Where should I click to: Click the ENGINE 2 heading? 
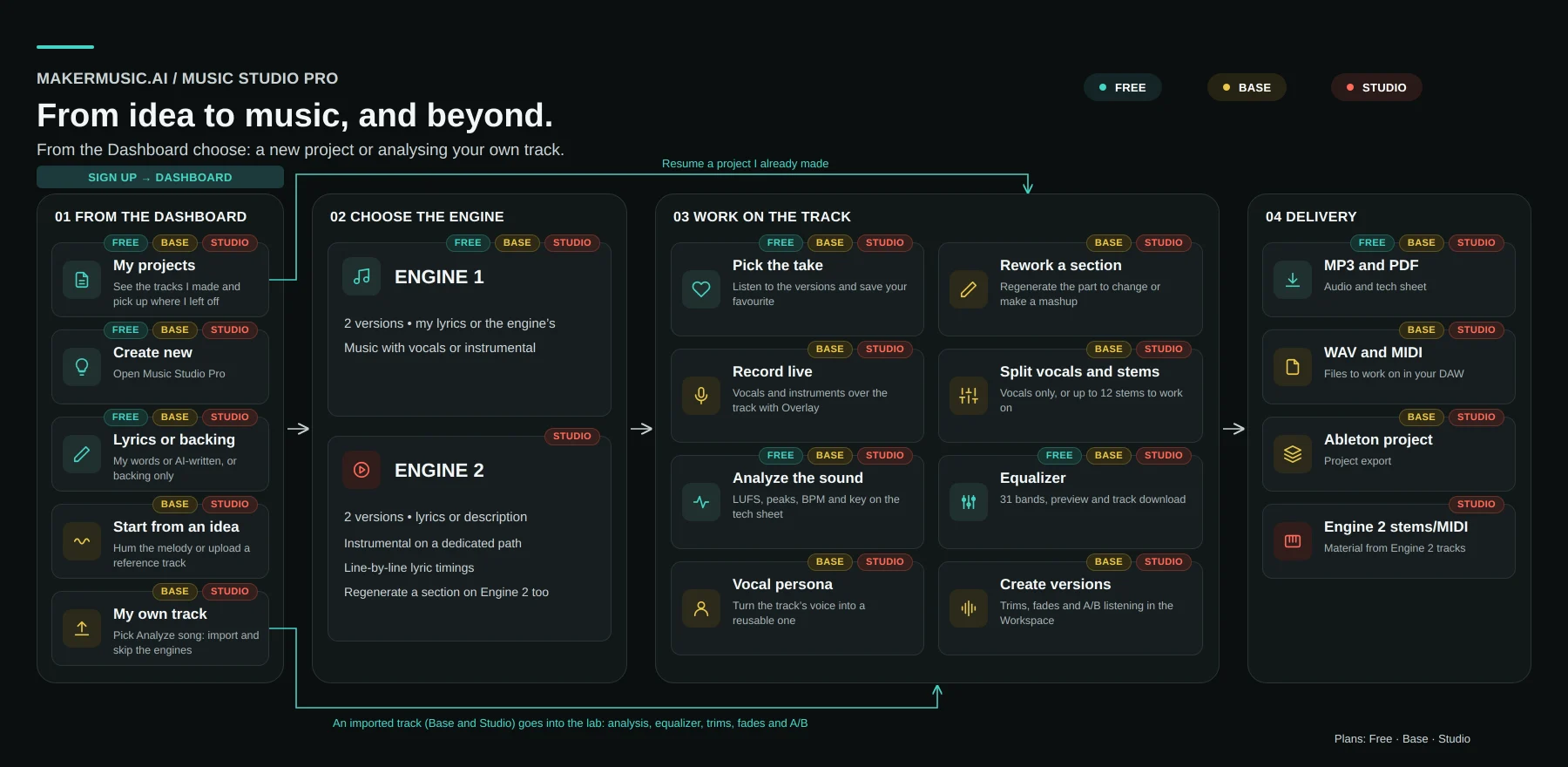[x=439, y=470]
